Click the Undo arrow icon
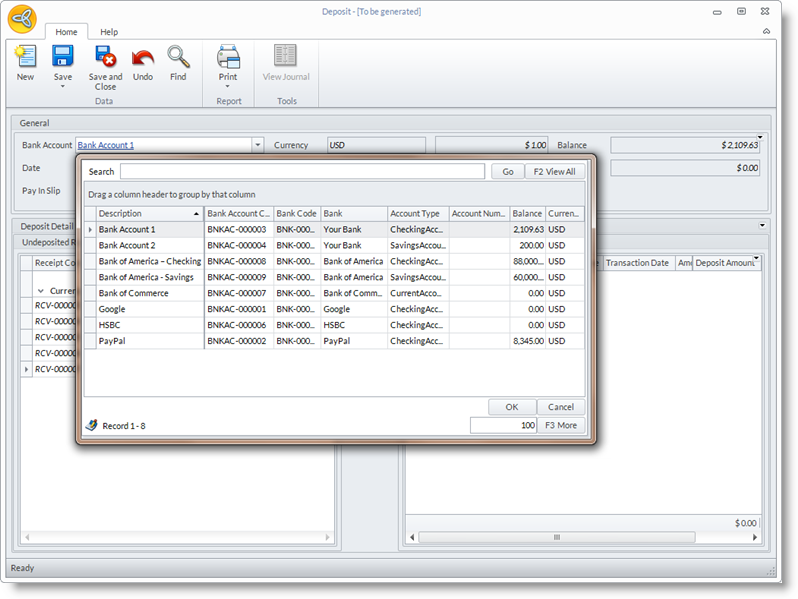 click(143, 58)
